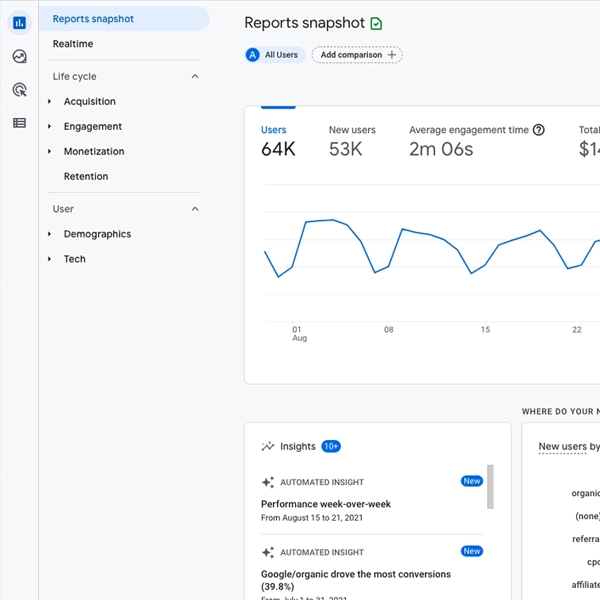Open the Reports icon in left rail
This screenshot has width=600, height=600.
(x=19, y=22)
